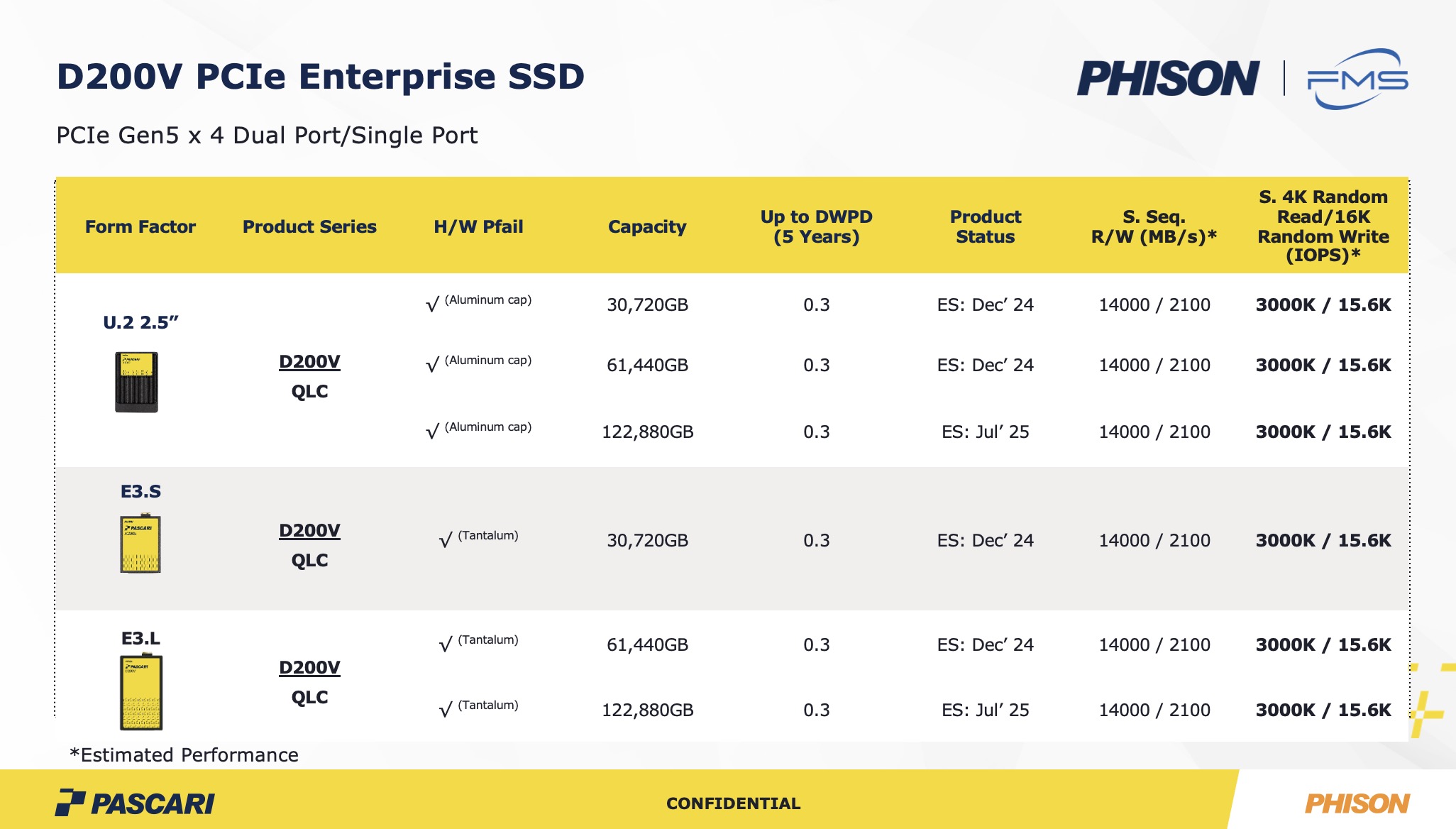Screen dimensions: 1456x829
Task: Click the Tantalum checkmark in the E3.S row
Action: pyautogui.click(x=446, y=541)
